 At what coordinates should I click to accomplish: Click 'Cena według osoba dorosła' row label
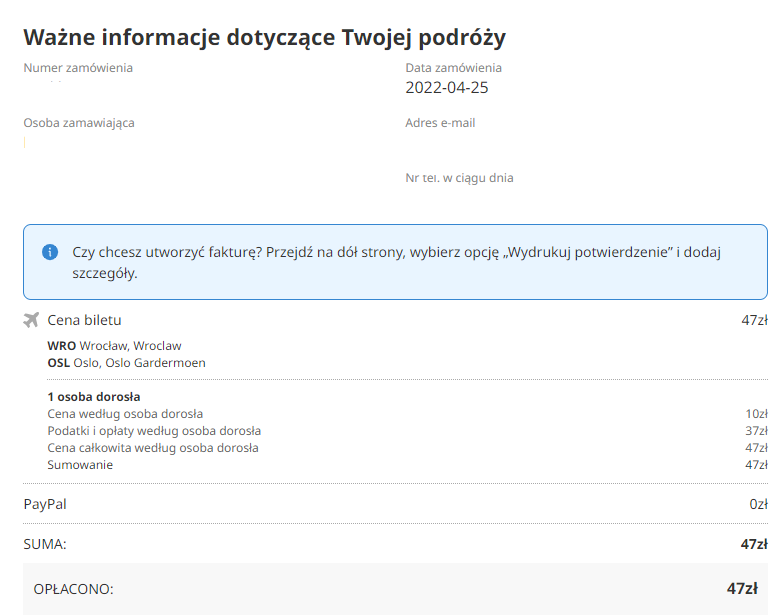tap(125, 414)
